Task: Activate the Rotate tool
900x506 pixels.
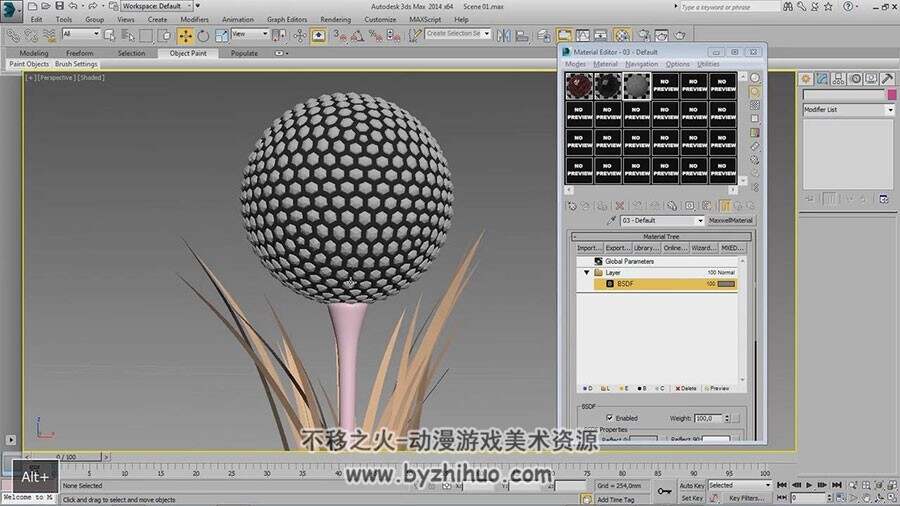Action: pyautogui.click(x=203, y=36)
